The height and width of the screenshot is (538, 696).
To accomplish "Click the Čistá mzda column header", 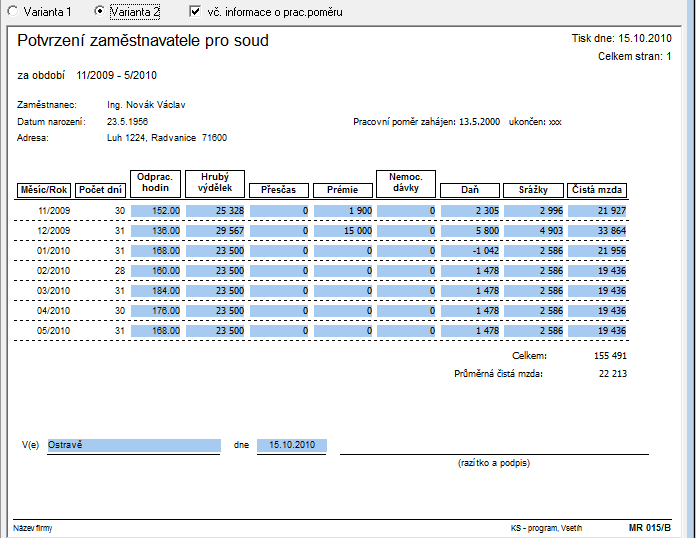I will [x=597, y=190].
